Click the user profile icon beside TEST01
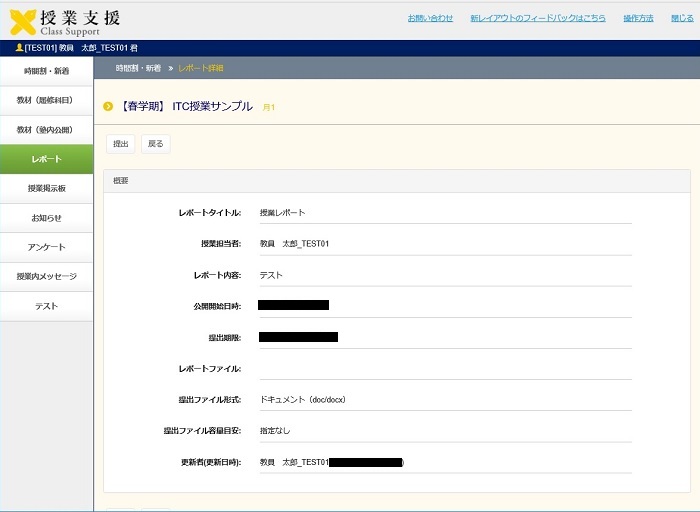 point(19,48)
